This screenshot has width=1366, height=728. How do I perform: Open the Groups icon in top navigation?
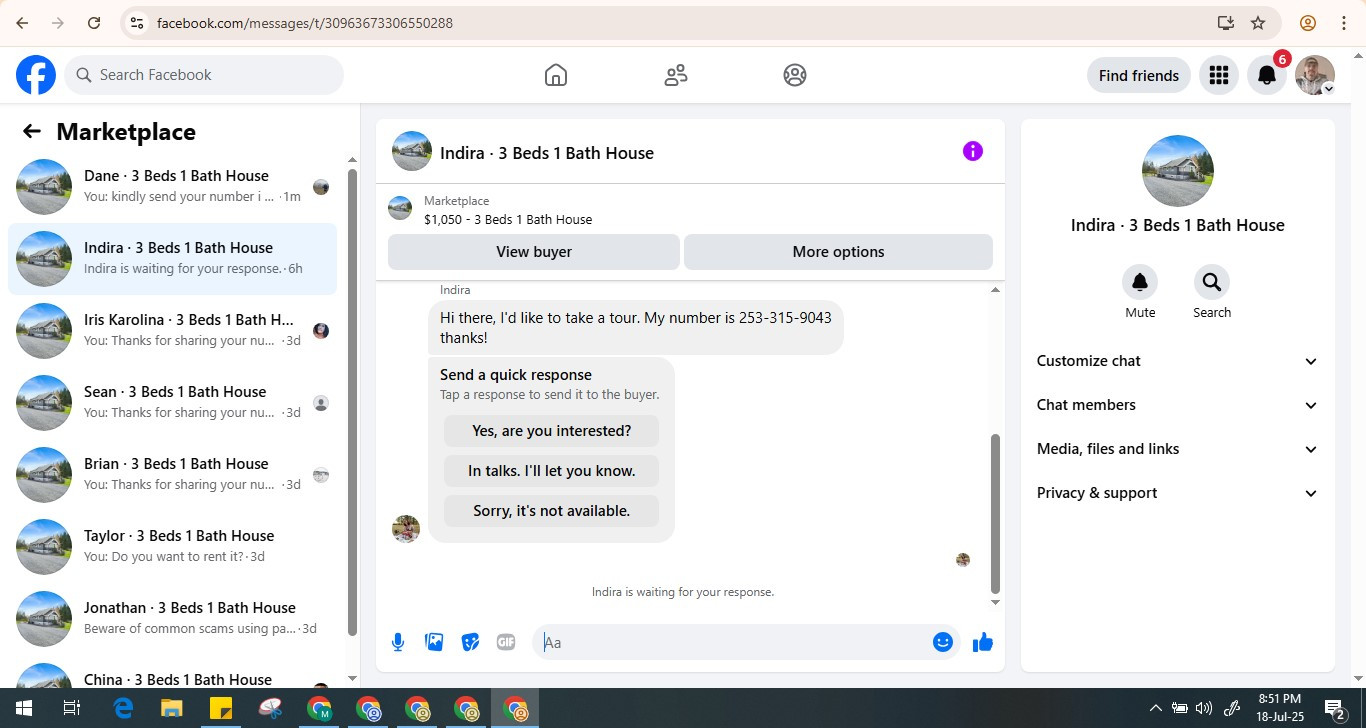pyautogui.click(x=795, y=75)
